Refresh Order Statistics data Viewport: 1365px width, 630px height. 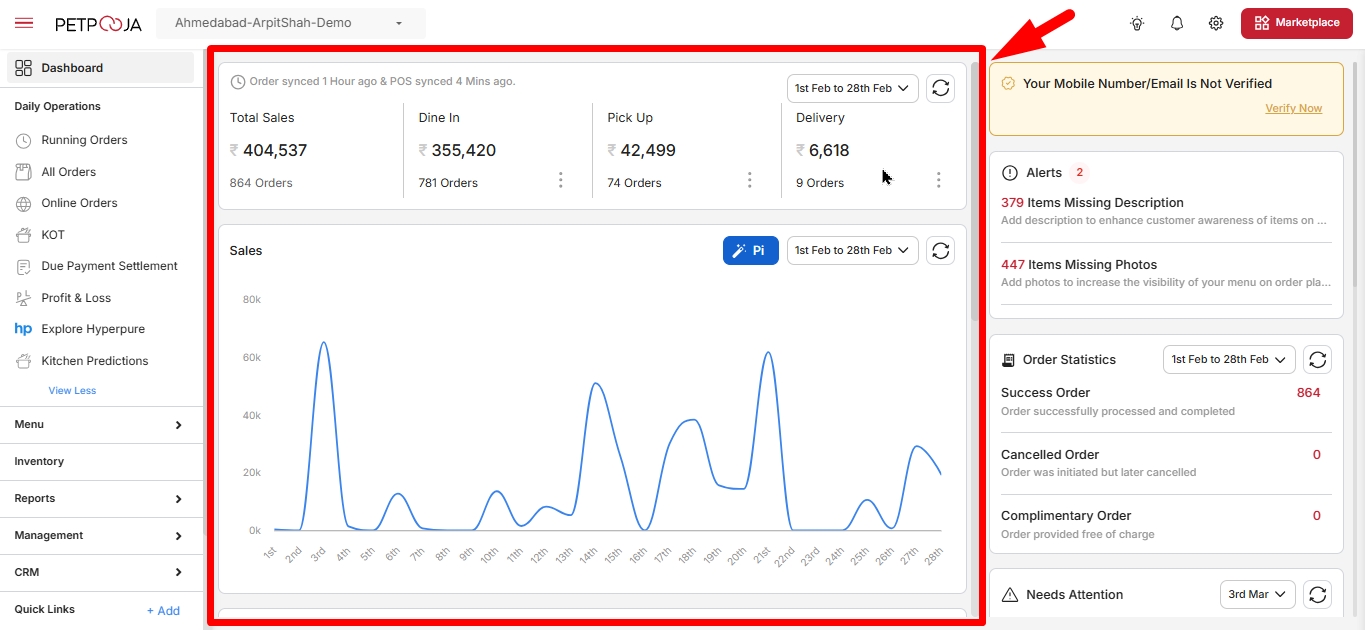tap(1318, 359)
